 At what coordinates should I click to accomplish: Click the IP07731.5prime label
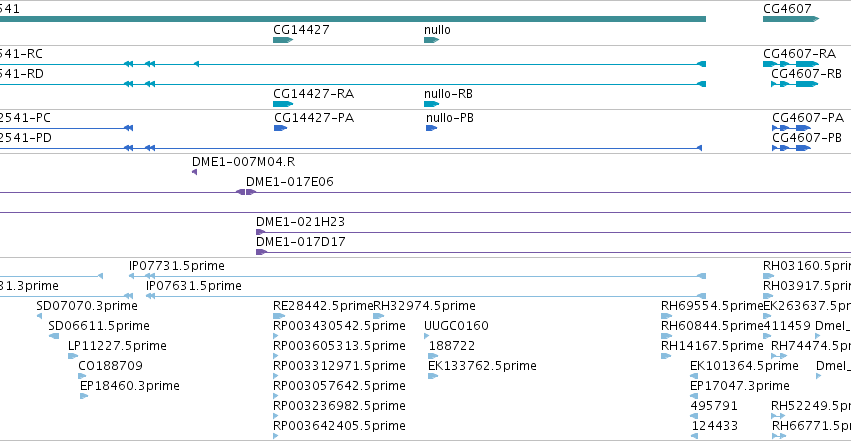tap(177, 266)
